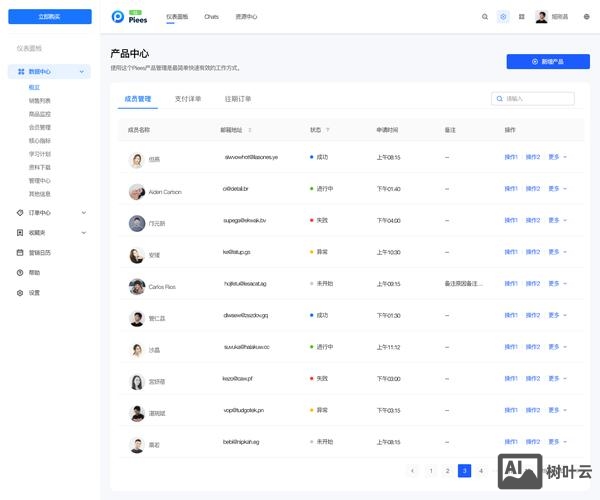Click the sort icon beside 邮箱地址 column

[x=250, y=130]
